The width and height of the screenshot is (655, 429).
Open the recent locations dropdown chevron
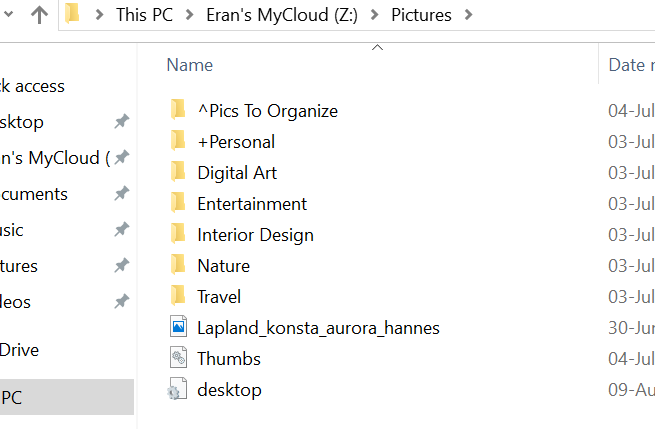(8, 14)
